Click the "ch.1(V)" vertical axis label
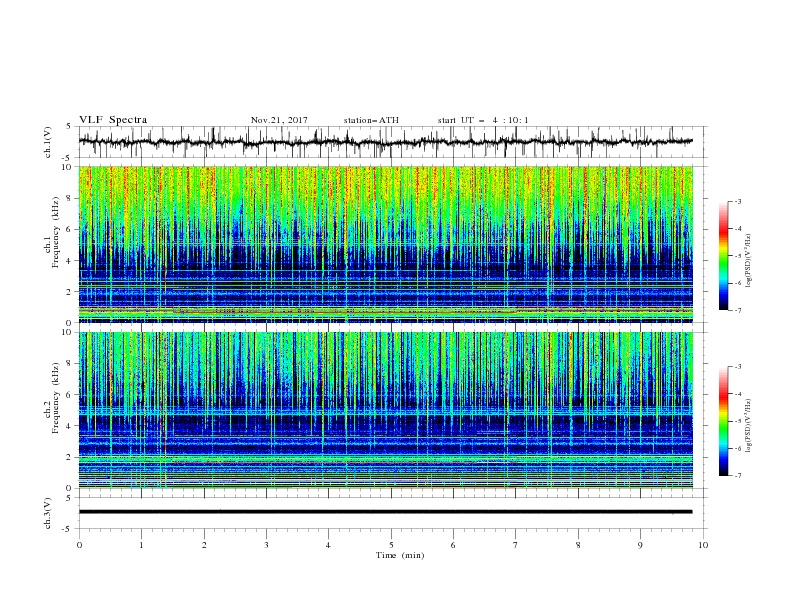Screen dimensions: 792x612 click(48, 142)
